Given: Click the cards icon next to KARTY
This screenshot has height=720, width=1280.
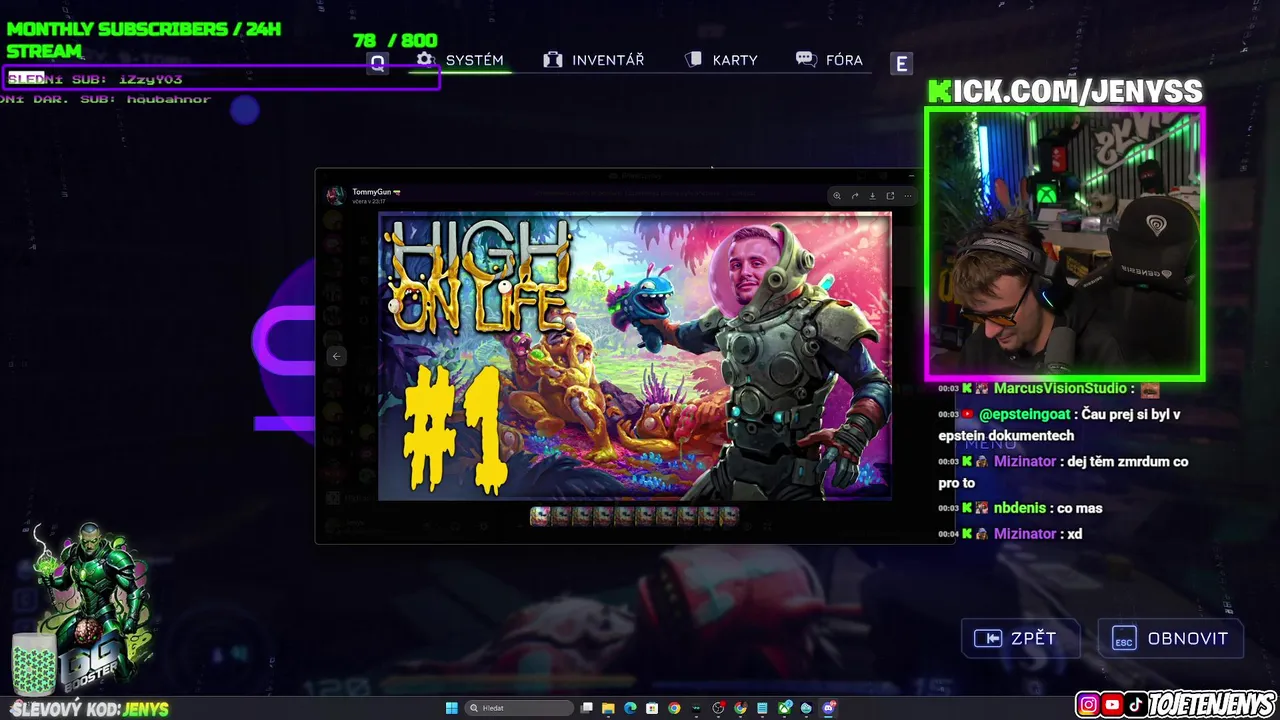Looking at the screenshot, I should coord(694,60).
